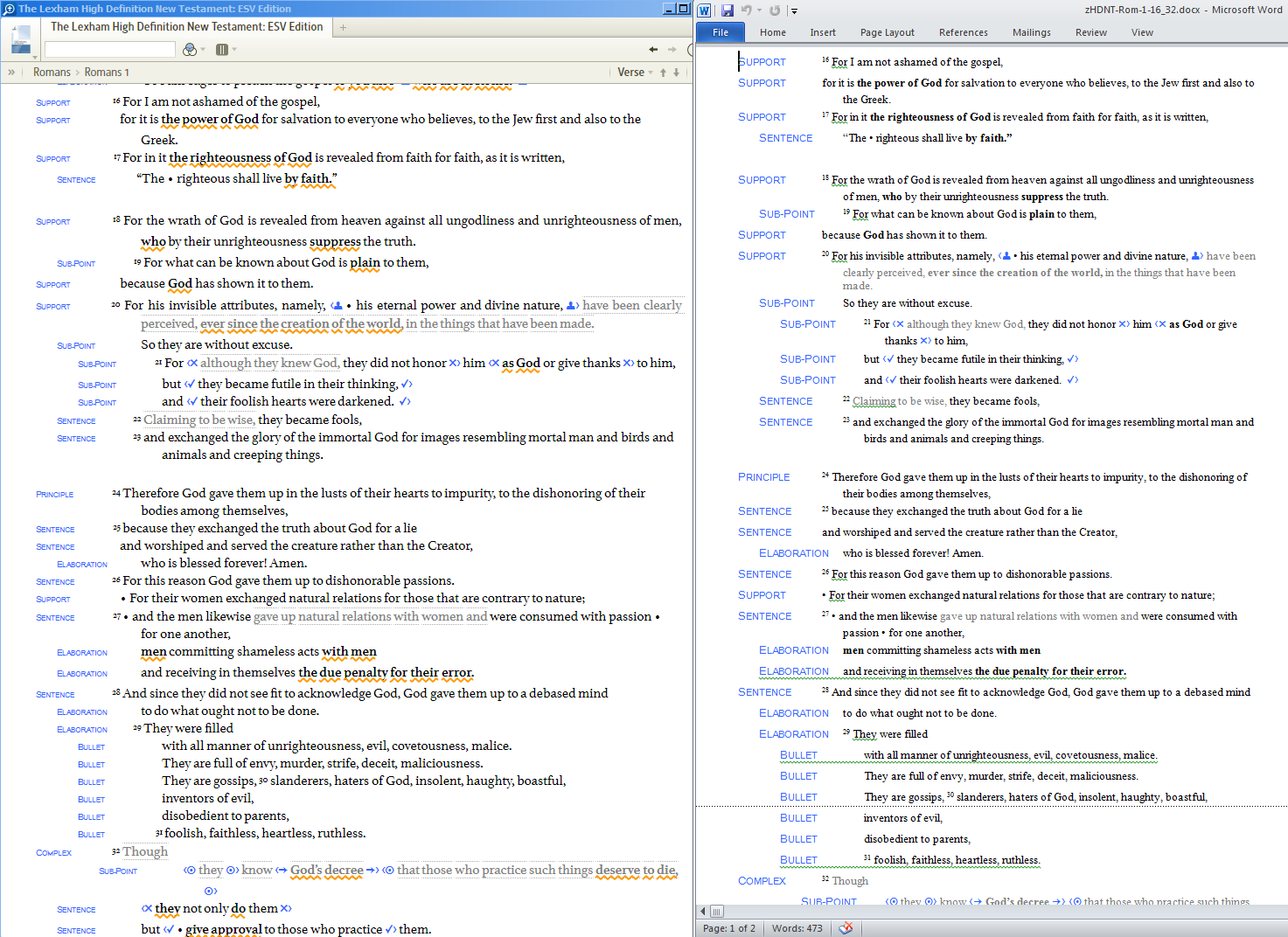Image resolution: width=1288 pixels, height=937 pixels.
Task: Click the checkmark symbol after 'thinking,' in Lexham
Action: tap(407, 384)
